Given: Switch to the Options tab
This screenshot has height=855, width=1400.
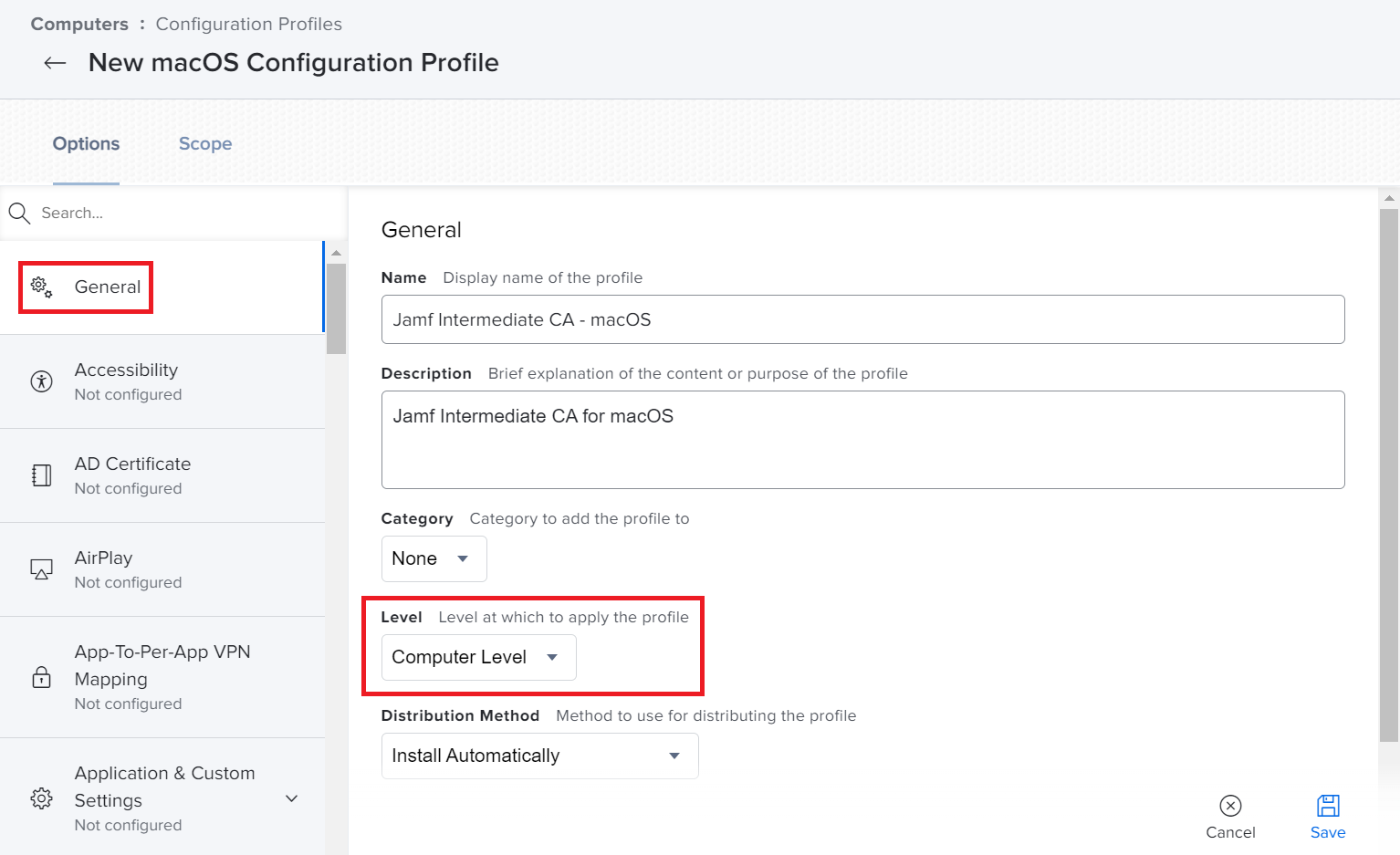Looking at the screenshot, I should [86, 143].
